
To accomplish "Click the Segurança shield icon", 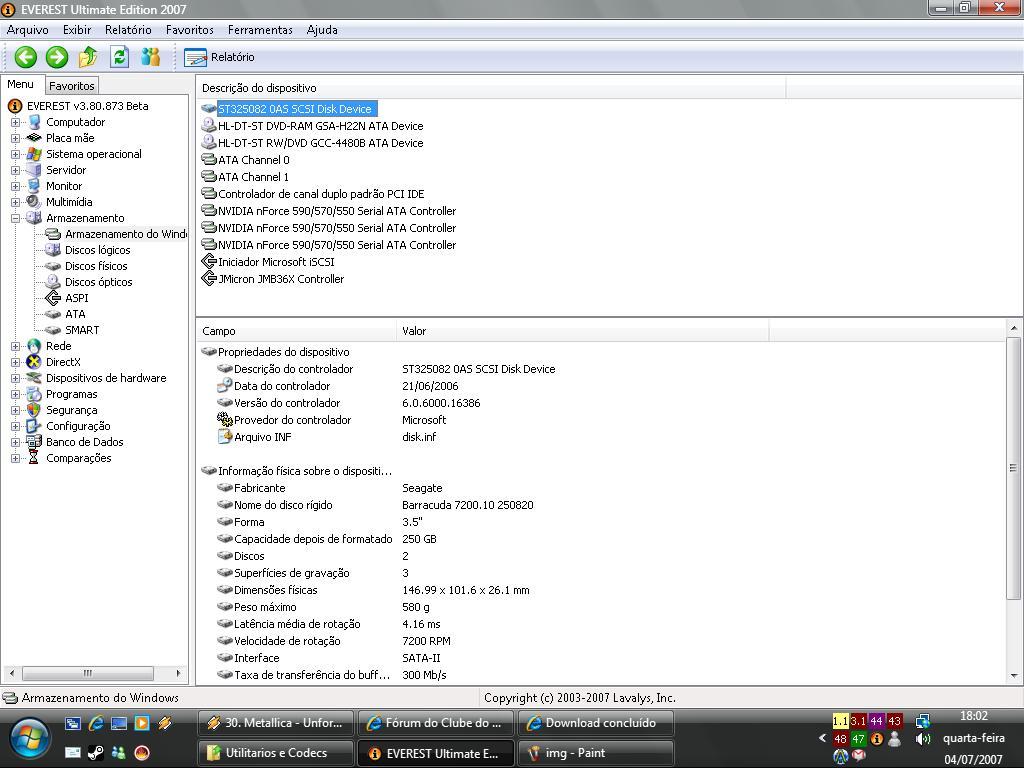I will click(x=34, y=410).
